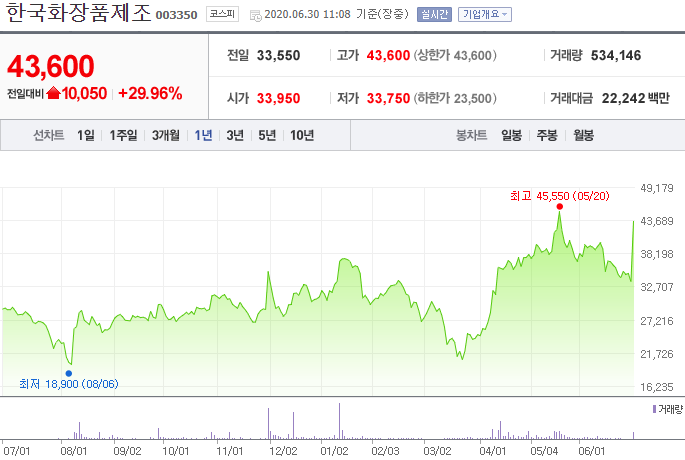The image size is (685, 460).
Task: Click the 07/01 x-axis date label
Action: tap(17, 451)
